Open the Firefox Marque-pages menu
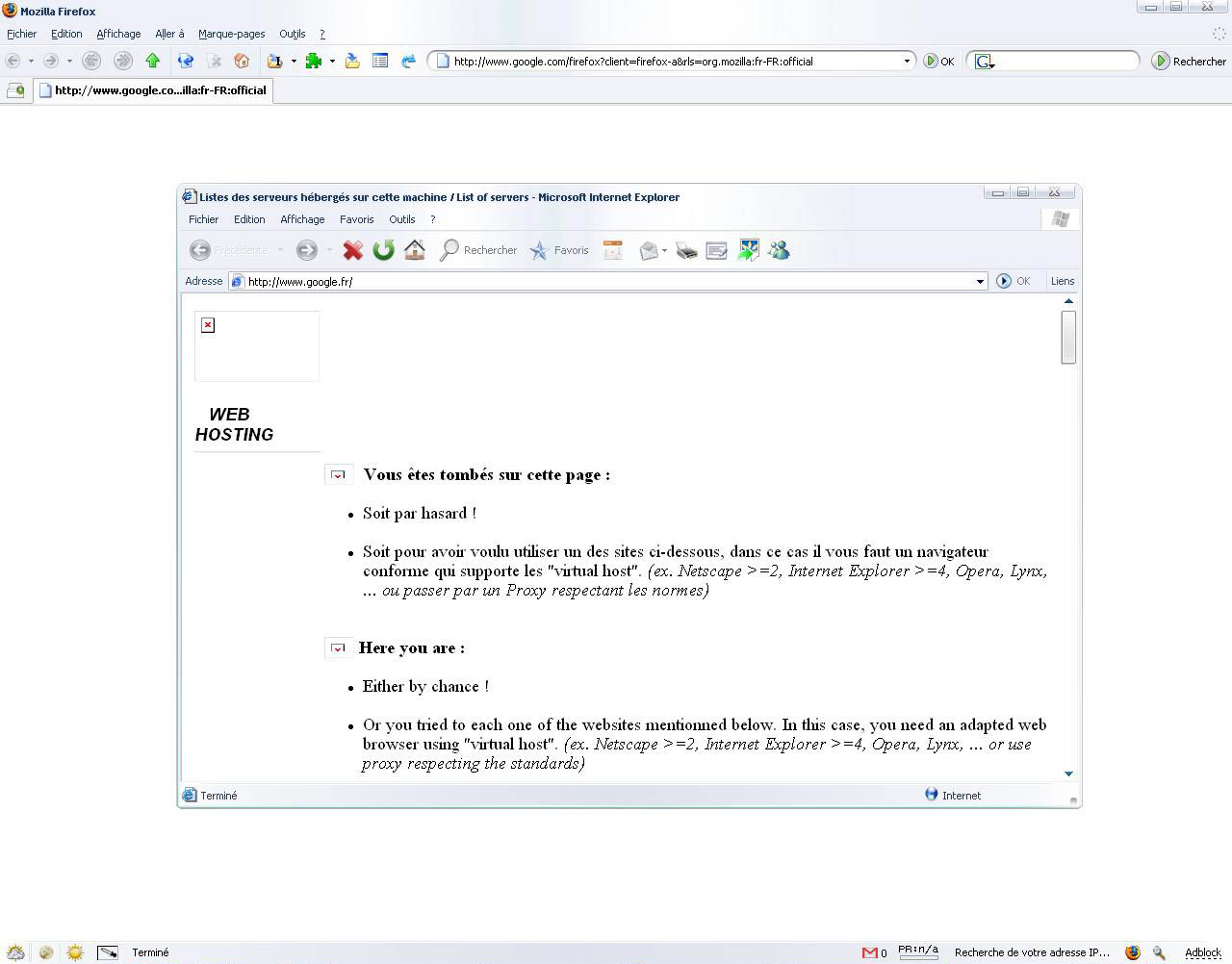Screen dimensions: 1232x964 click(x=231, y=34)
